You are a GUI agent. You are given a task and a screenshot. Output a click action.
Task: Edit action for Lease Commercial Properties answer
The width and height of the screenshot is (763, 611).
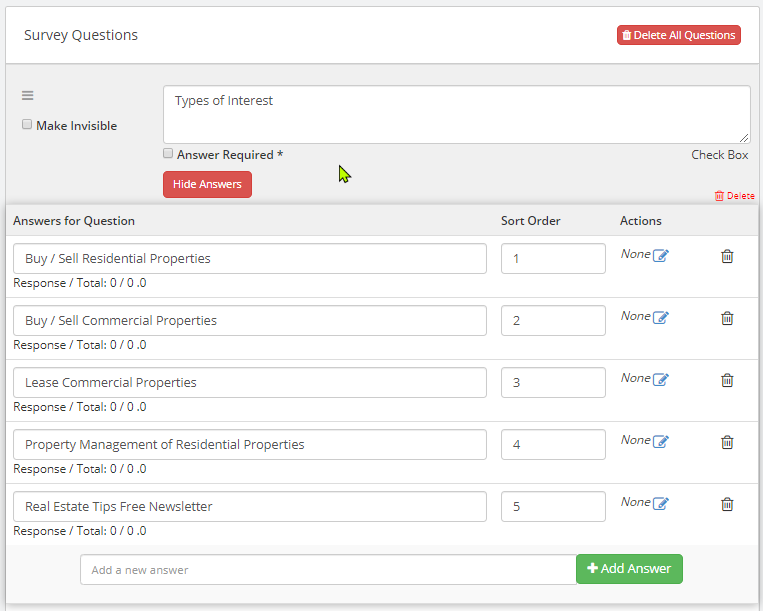(660, 379)
